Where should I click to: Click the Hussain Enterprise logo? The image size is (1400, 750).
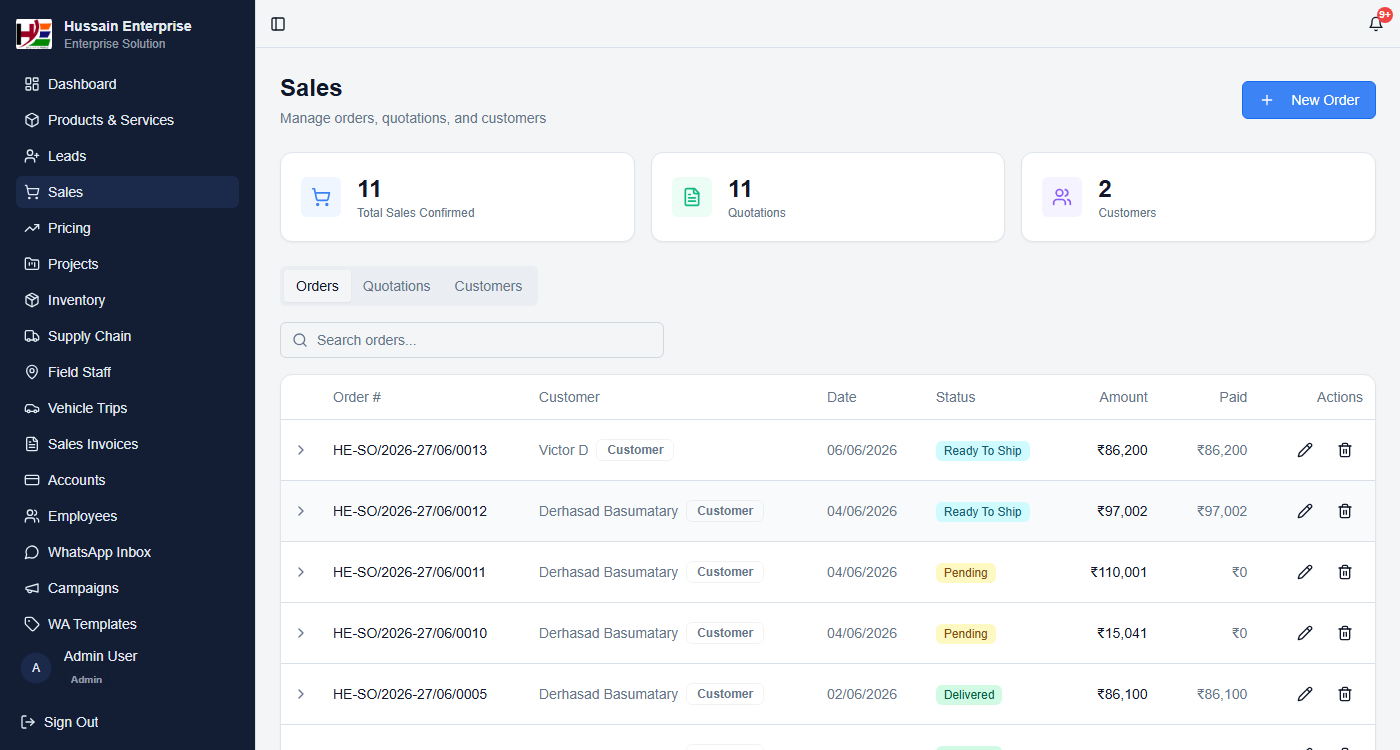(33, 34)
